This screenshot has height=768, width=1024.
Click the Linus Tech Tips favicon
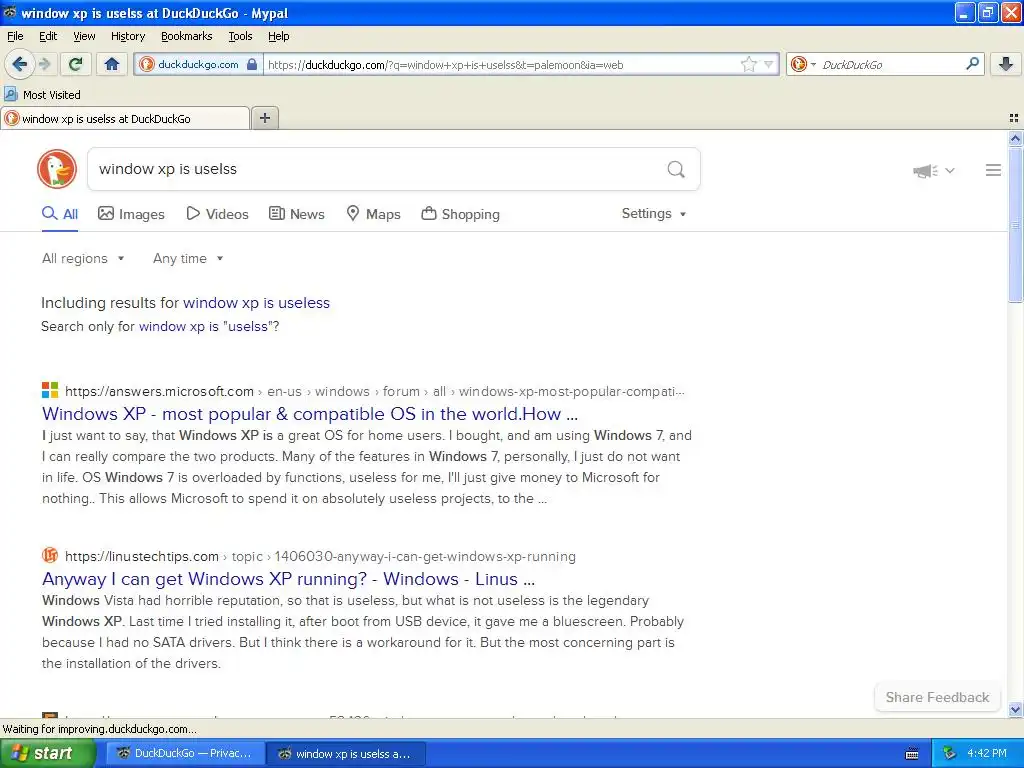[50, 556]
